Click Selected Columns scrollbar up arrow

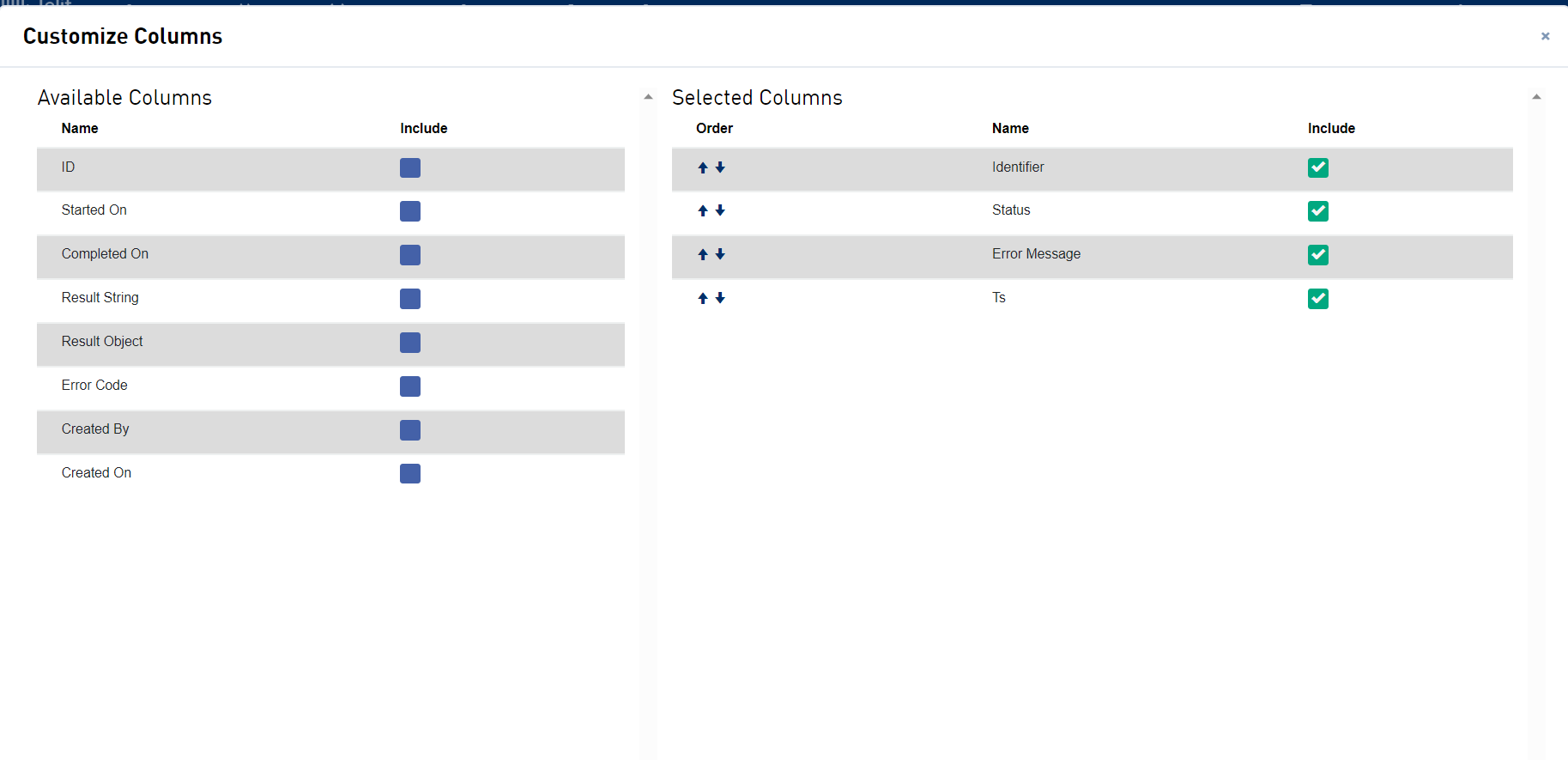tap(1536, 97)
